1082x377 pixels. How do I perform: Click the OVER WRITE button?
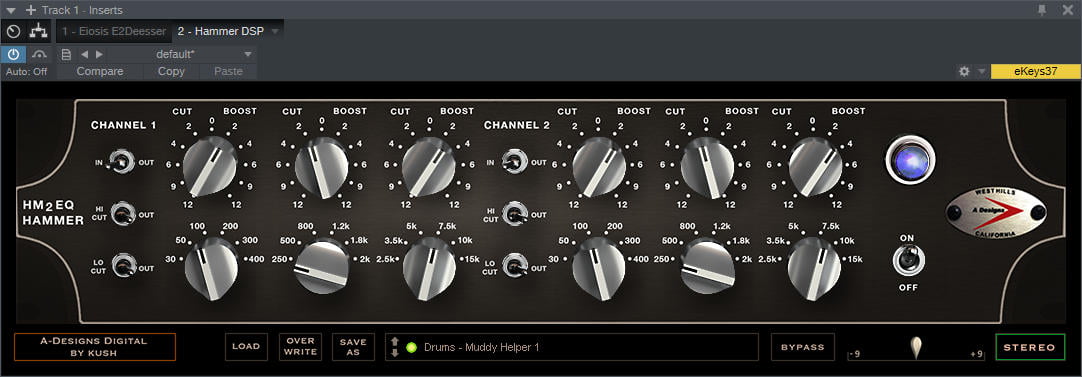301,347
